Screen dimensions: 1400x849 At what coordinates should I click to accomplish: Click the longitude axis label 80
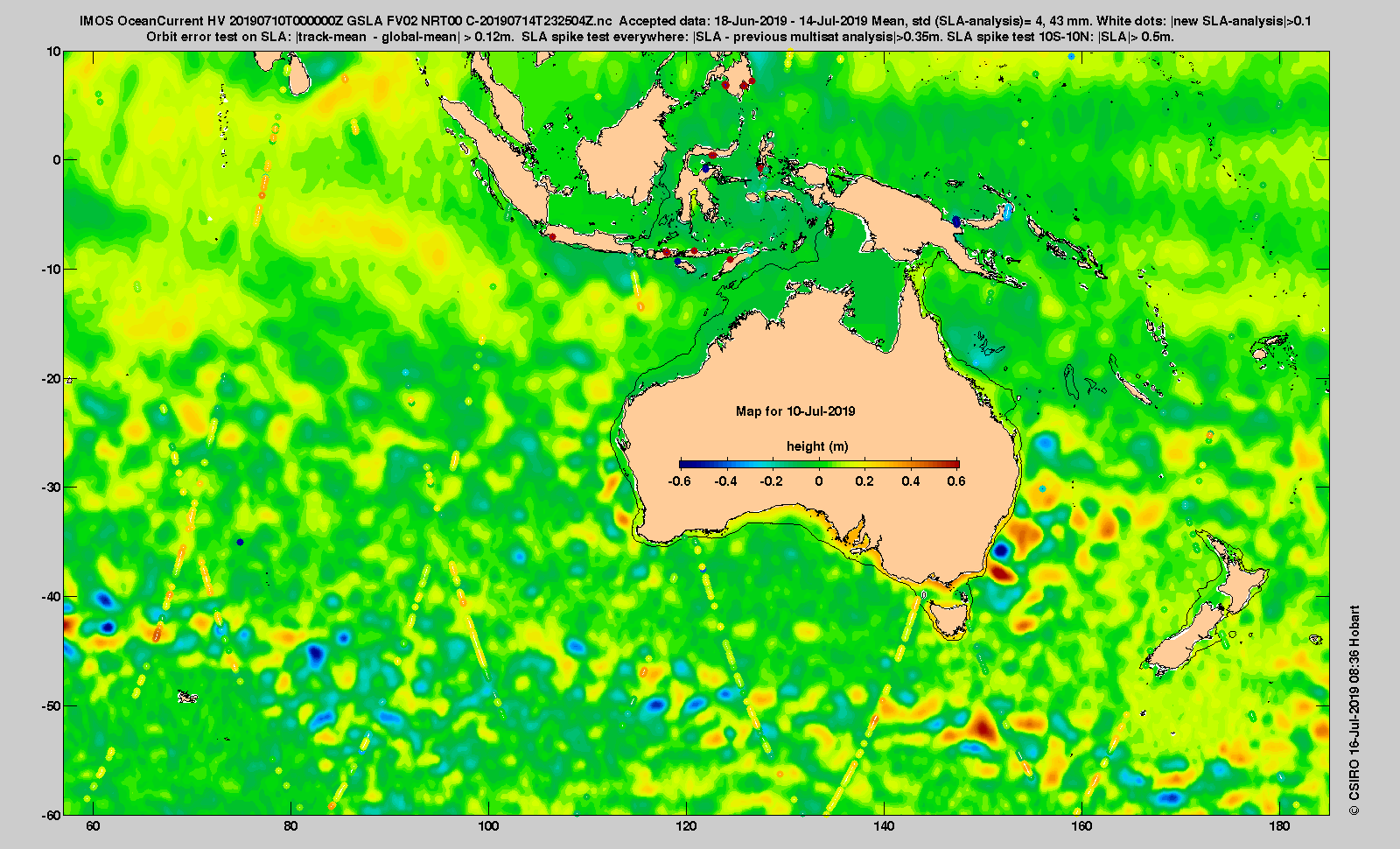pos(291,826)
